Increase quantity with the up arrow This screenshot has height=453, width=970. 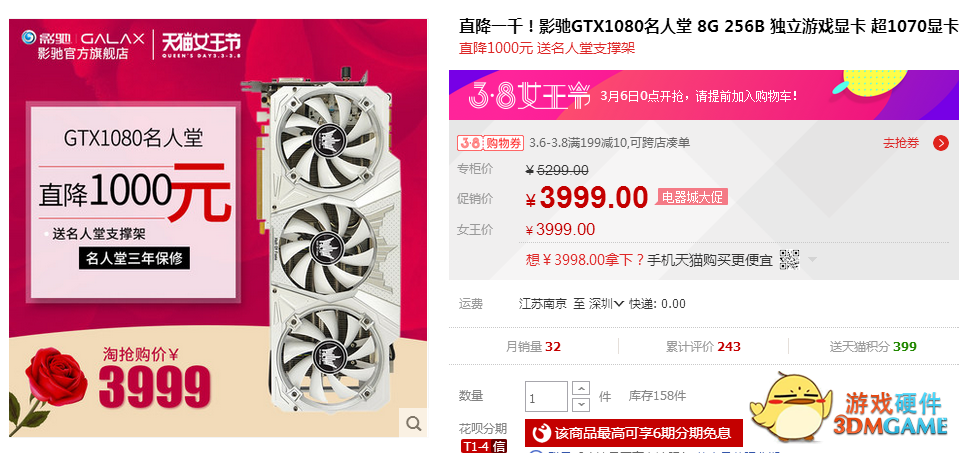click(581, 389)
